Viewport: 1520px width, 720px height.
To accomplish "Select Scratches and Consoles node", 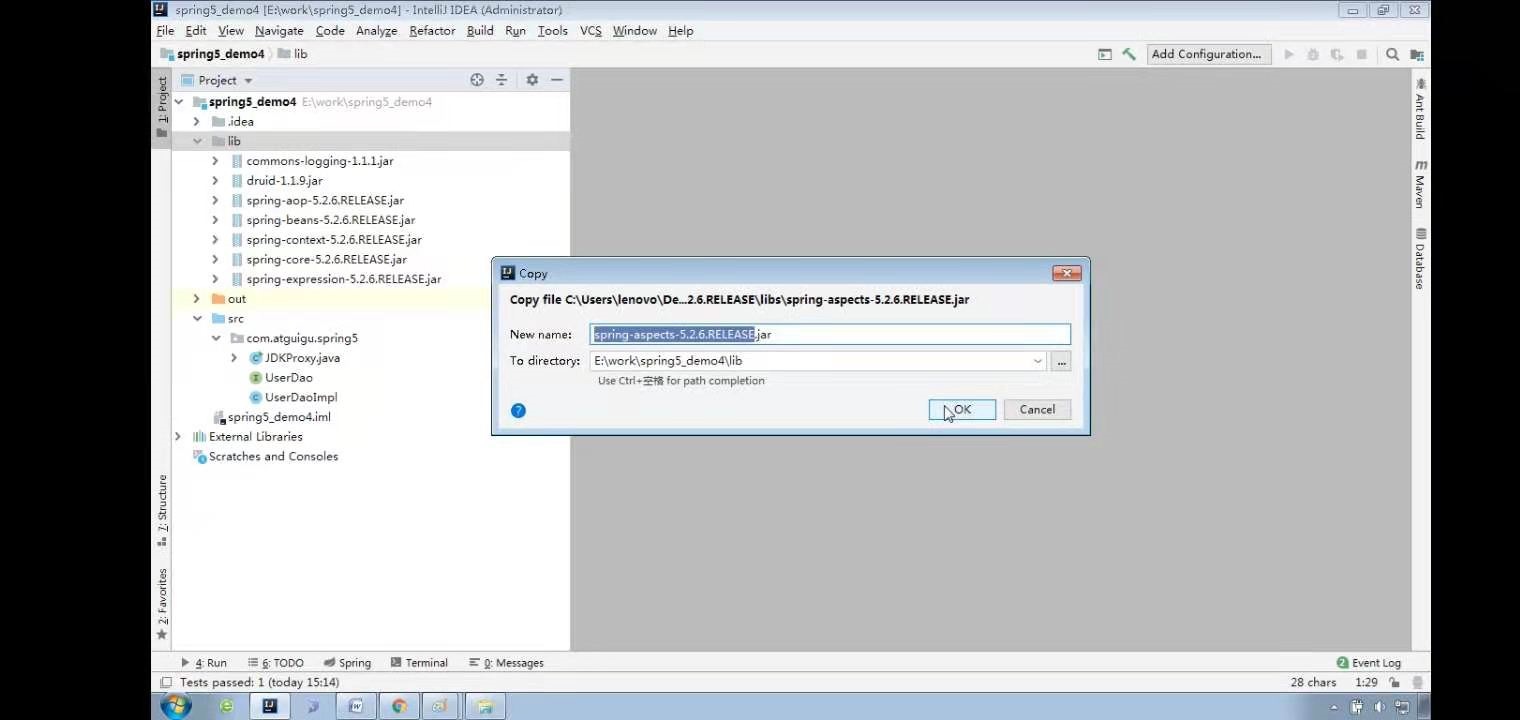I will pyautogui.click(x=273, y=457).
